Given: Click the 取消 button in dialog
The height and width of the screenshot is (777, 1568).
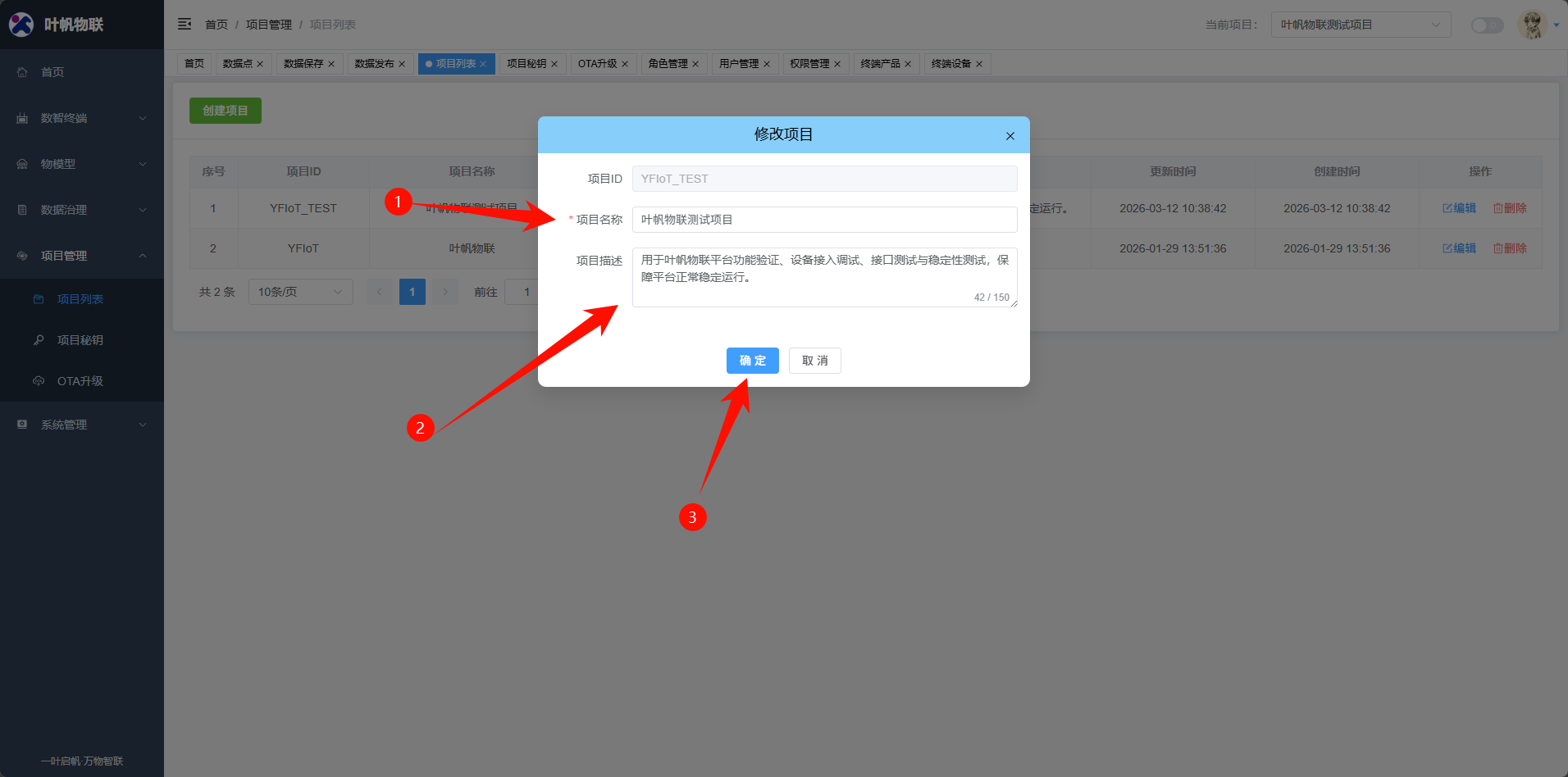Looking at the screenshot, I should click(814, 361).
